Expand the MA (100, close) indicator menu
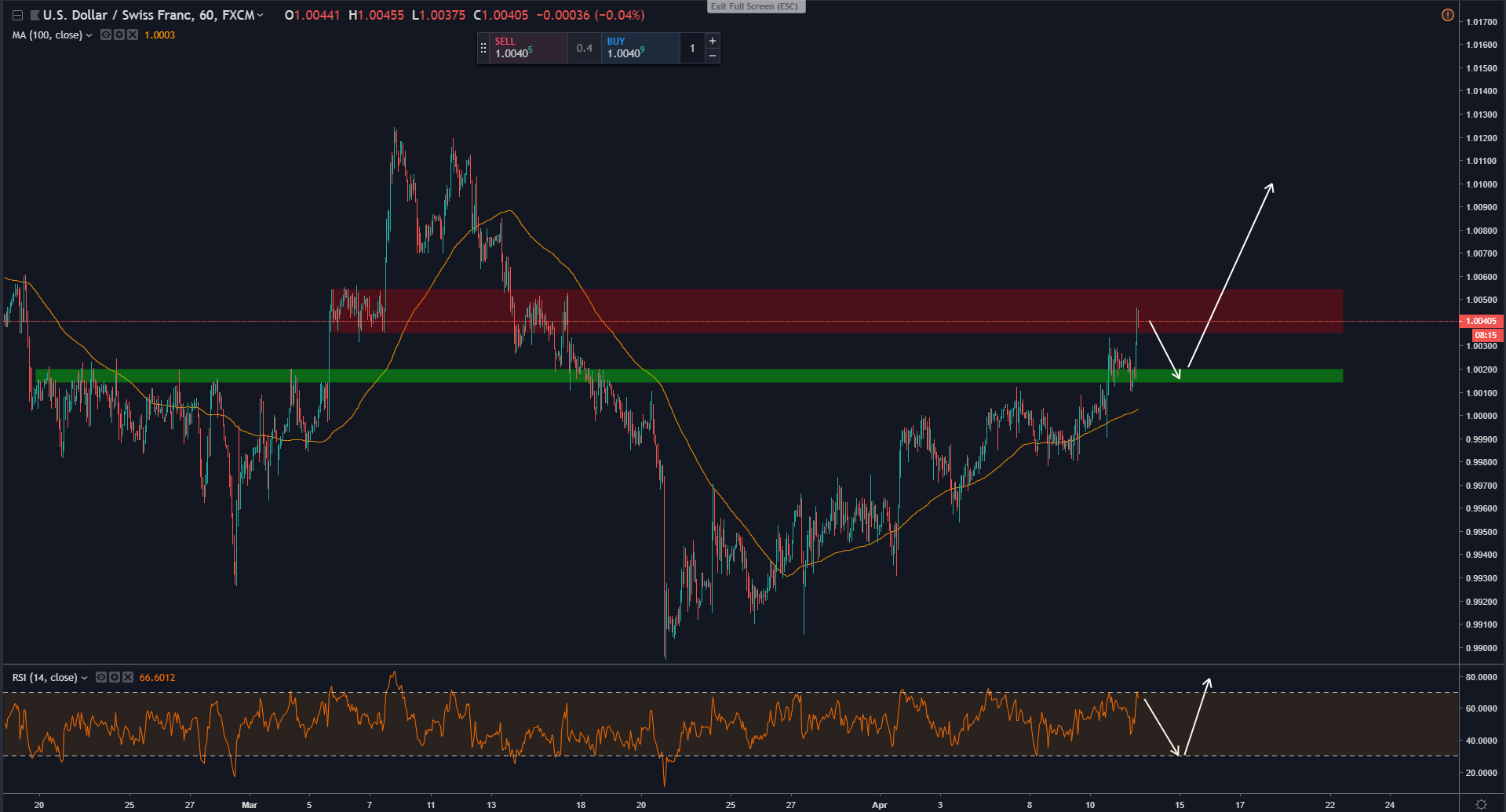Viewport: 1506px width, 812px height. coord(89,35)
